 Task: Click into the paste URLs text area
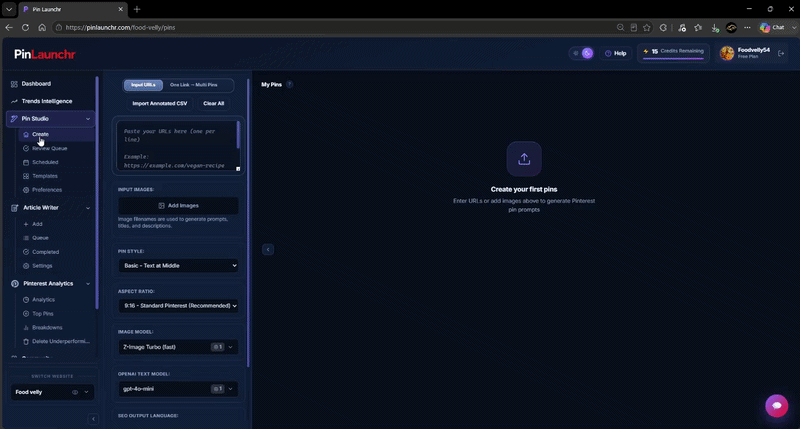(x=177, y=145)
